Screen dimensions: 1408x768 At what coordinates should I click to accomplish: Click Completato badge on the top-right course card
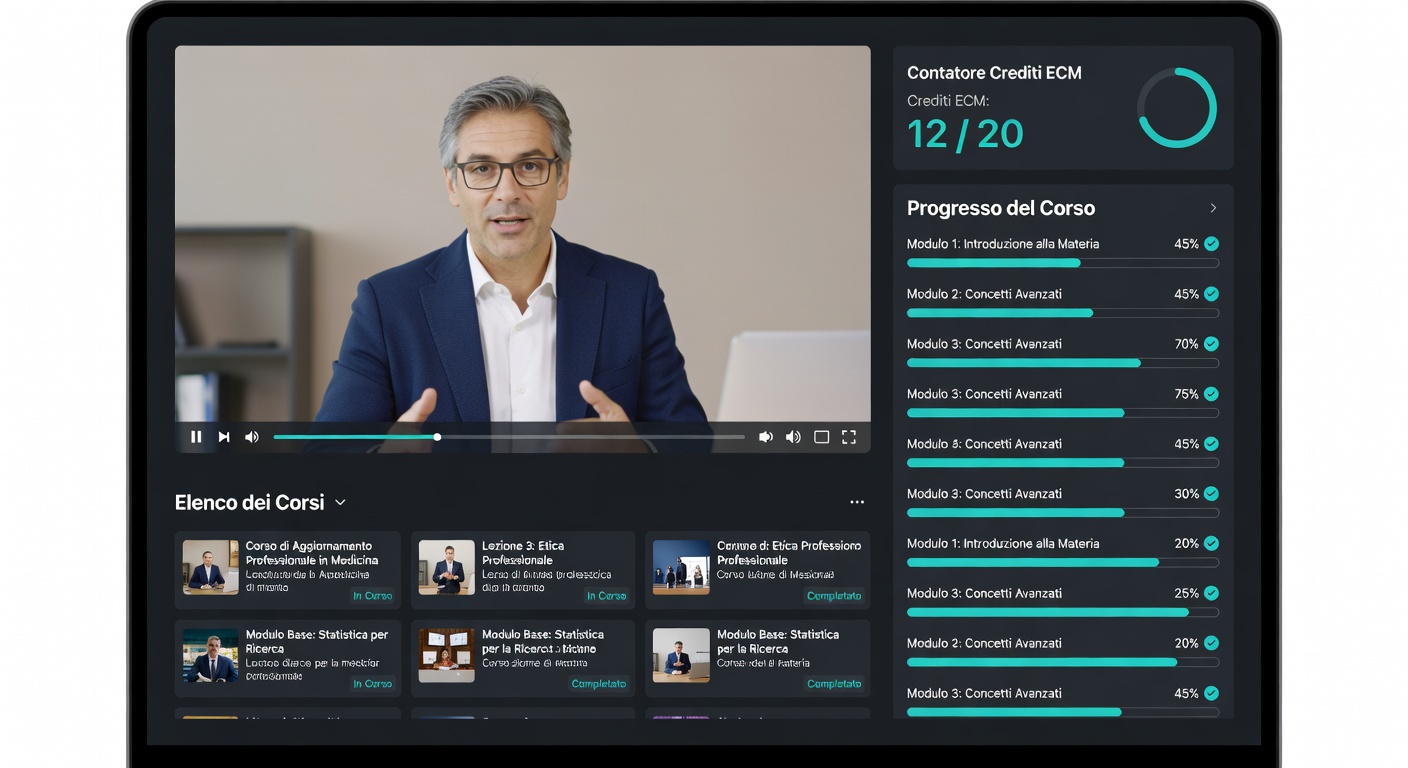(x=833, y=596)
